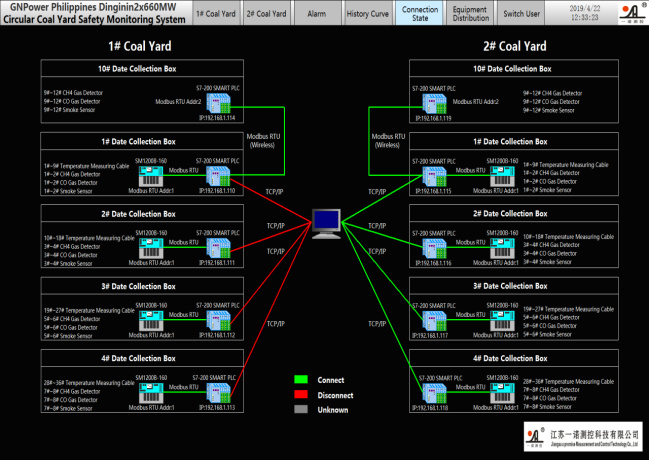Click 2# Date Collection Box title in 2# Coal Yard
The image size is (649, 461).
pyautogui.click(x=510, y=214)
